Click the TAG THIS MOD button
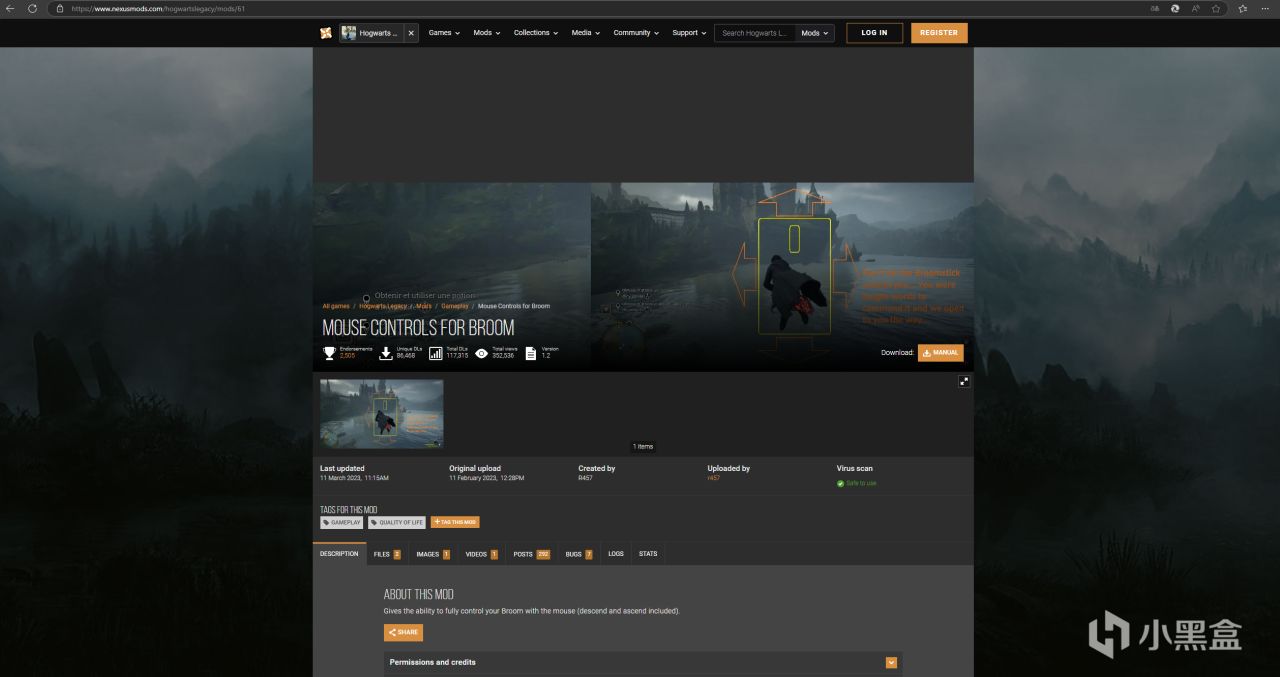This screenshot has height=677, width=1280. (x=455, y=522)
